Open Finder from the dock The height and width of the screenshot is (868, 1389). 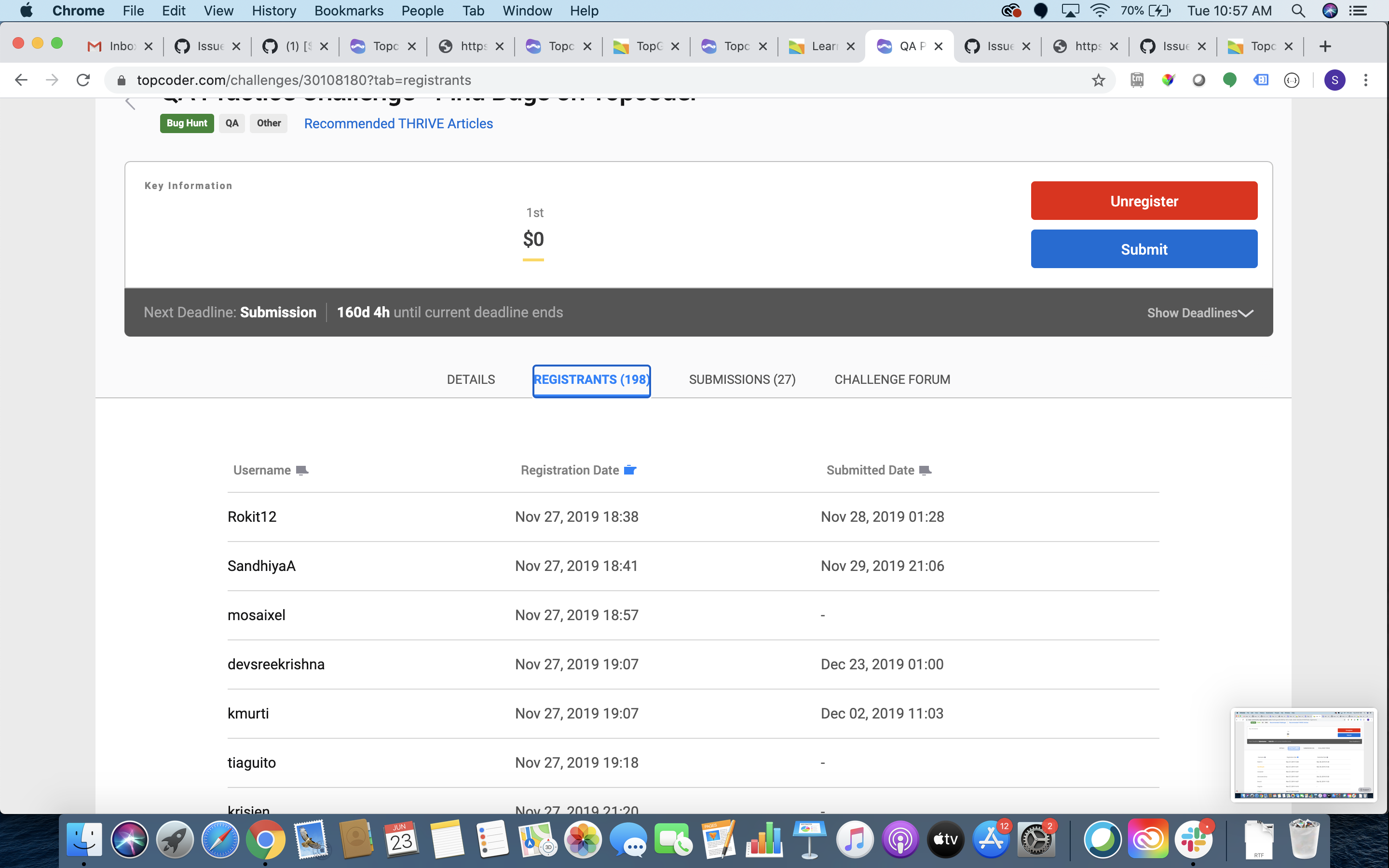tap(84, 840)
